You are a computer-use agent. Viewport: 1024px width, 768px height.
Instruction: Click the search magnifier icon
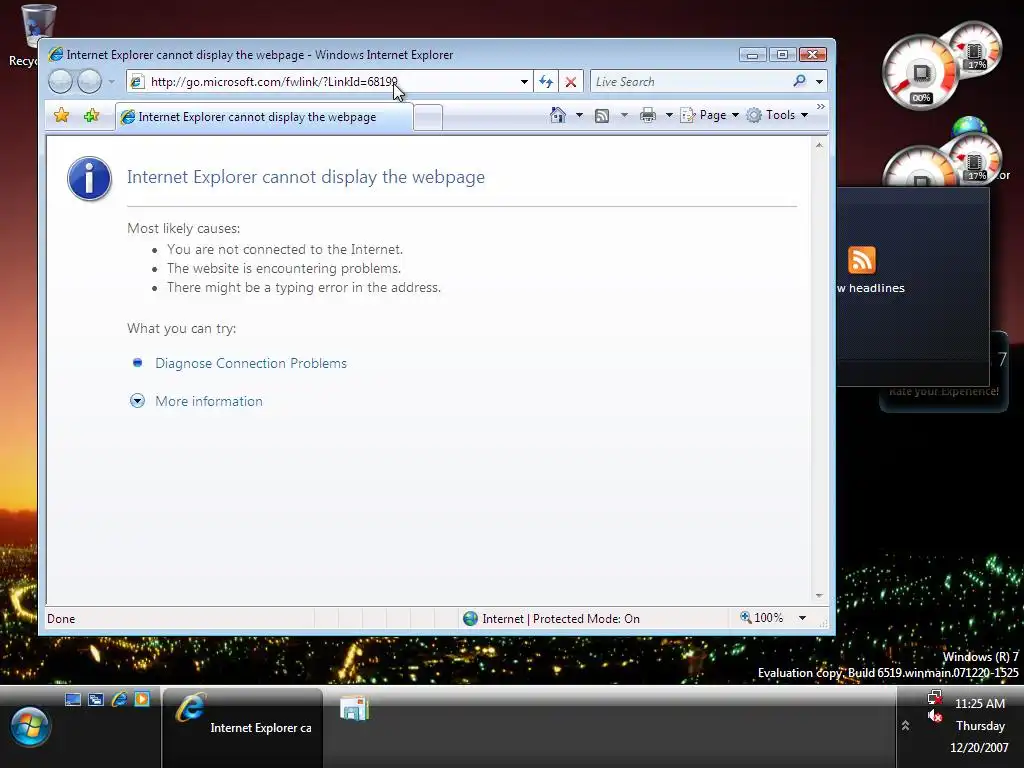799,81
